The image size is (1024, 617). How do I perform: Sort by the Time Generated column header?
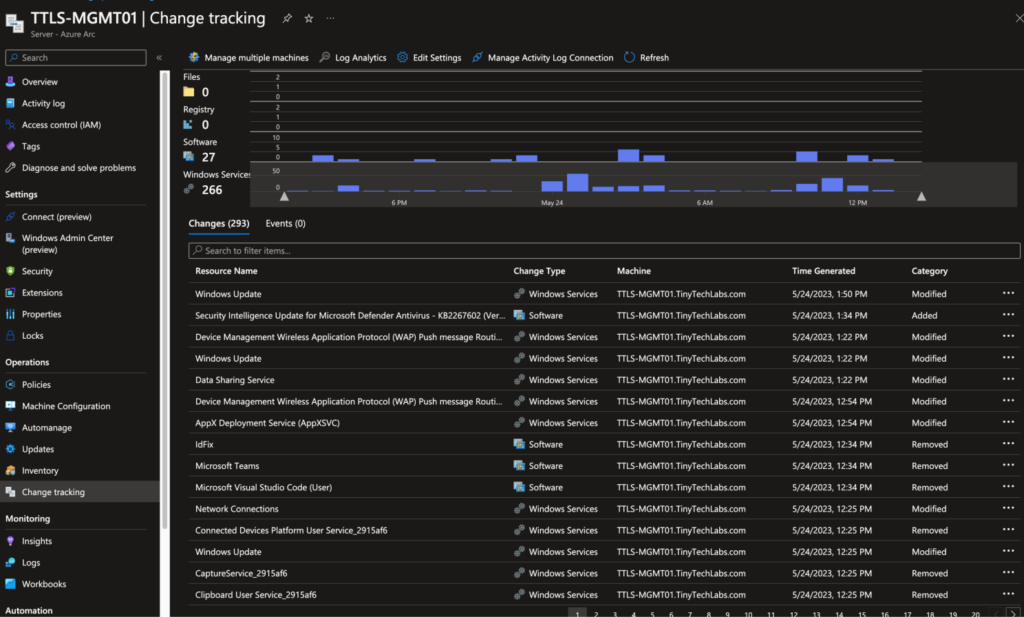pos(824,271)
